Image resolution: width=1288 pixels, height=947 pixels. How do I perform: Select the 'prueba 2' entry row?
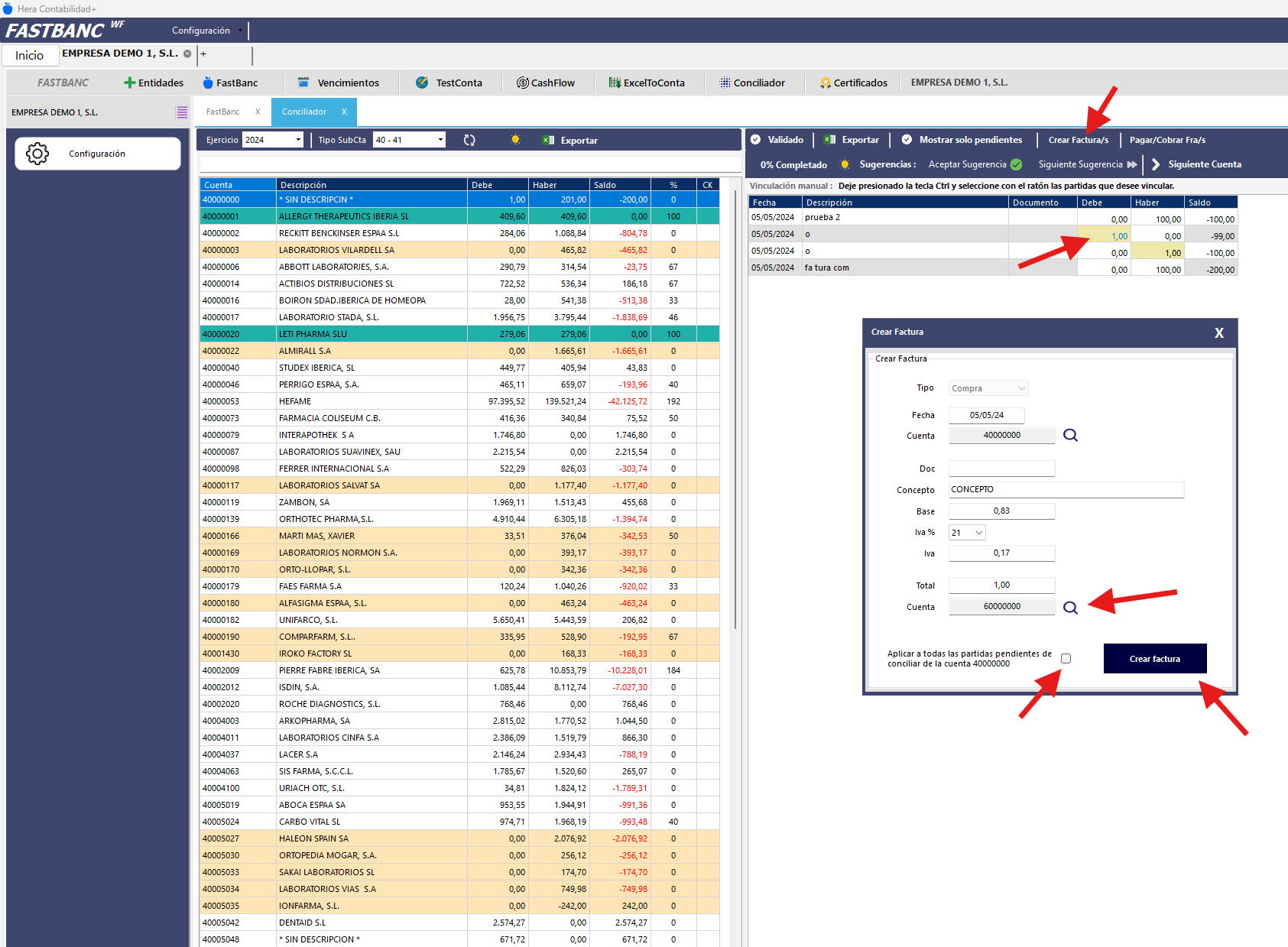coord(992,218)
